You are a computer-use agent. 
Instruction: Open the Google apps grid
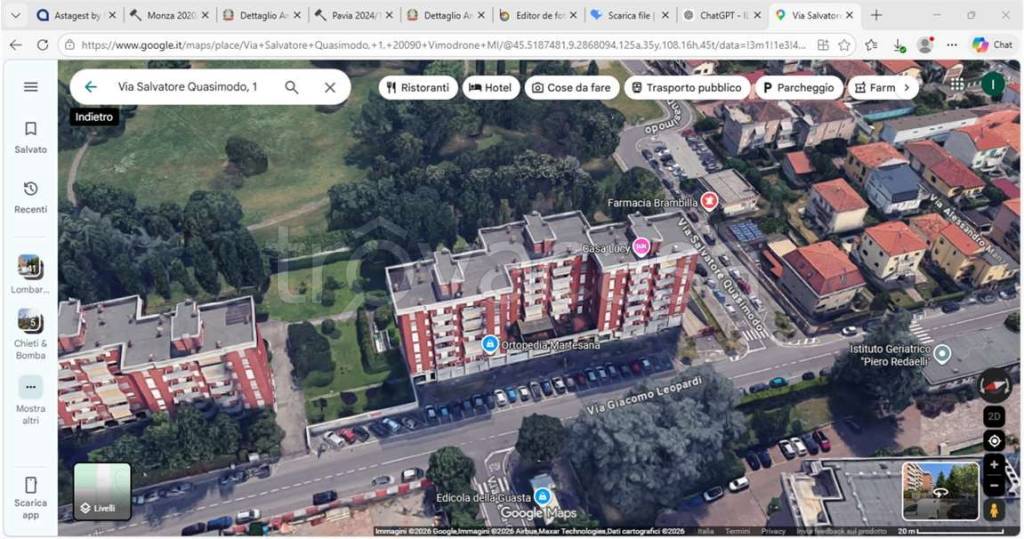coord(957,84)
